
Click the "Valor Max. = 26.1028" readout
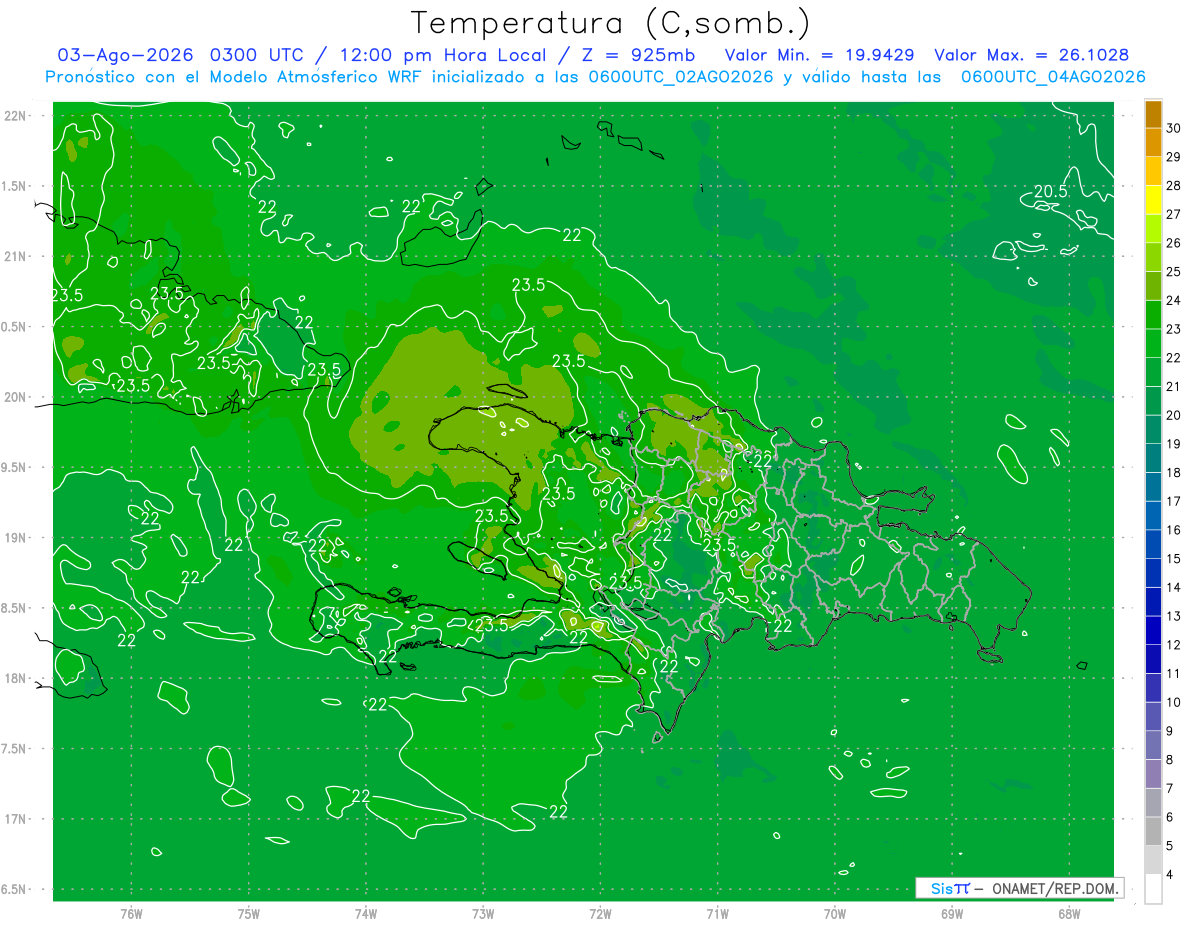pyautogui.click(x=1032, y=55)
